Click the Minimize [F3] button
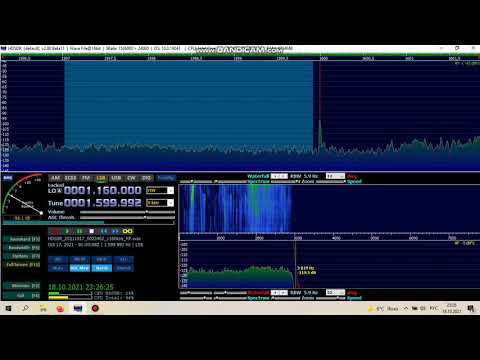 point(22,286)
